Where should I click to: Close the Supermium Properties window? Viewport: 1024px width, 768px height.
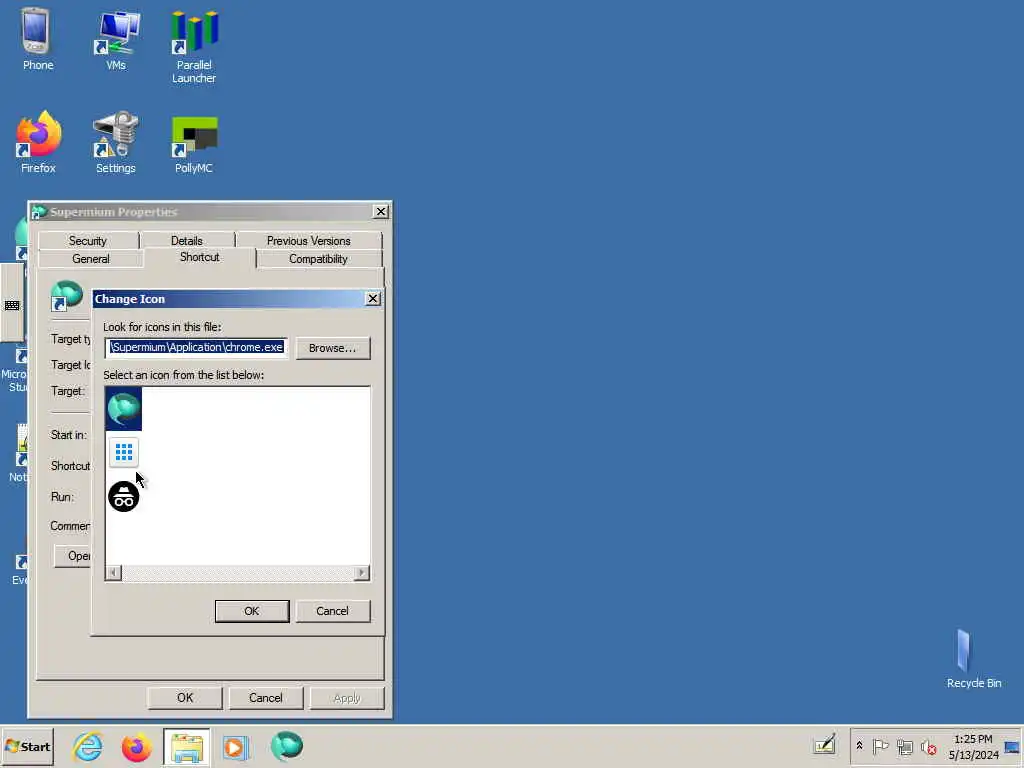pos(381,211)
